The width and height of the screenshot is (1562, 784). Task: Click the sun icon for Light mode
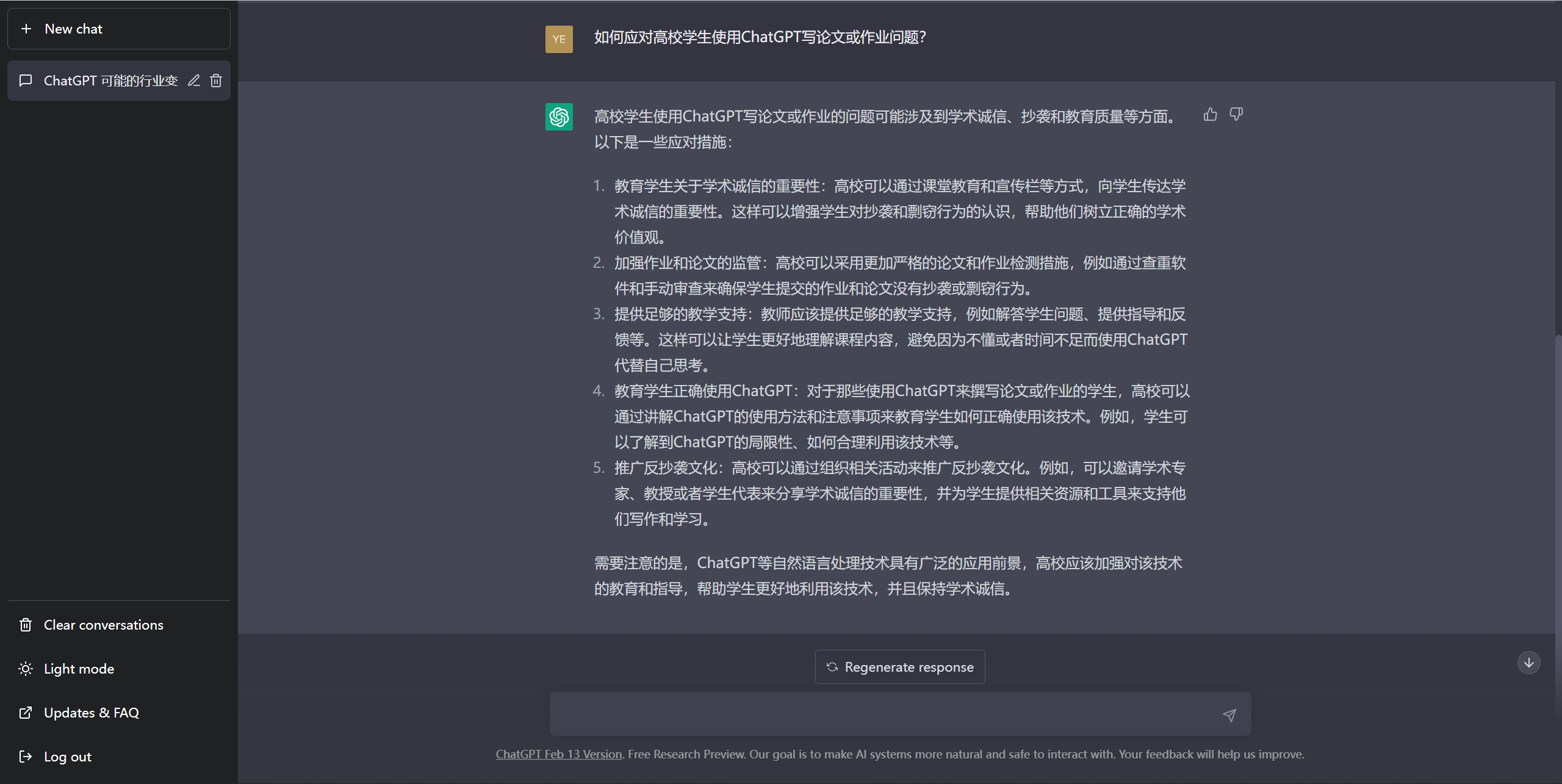pyautogui.click(x=26, y=669)
